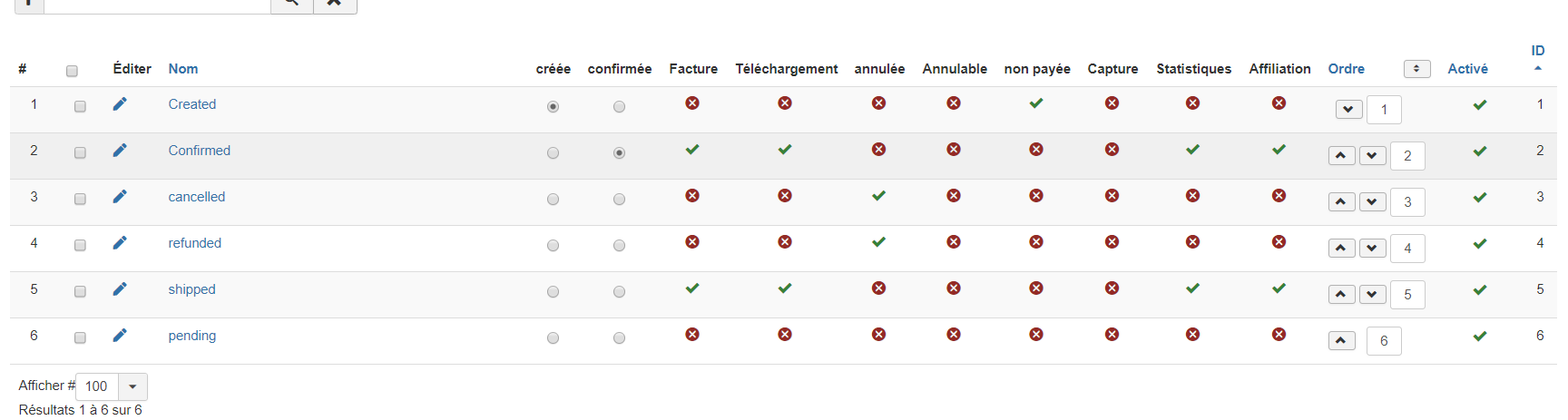Click the order number field for shipped
Viewport: 1568px width, 420px height.
(1407, 295)
